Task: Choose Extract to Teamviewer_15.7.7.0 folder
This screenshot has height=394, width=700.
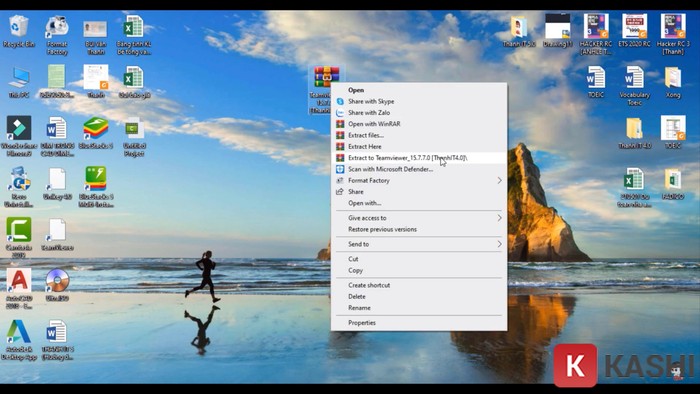Action: point(419,158)
